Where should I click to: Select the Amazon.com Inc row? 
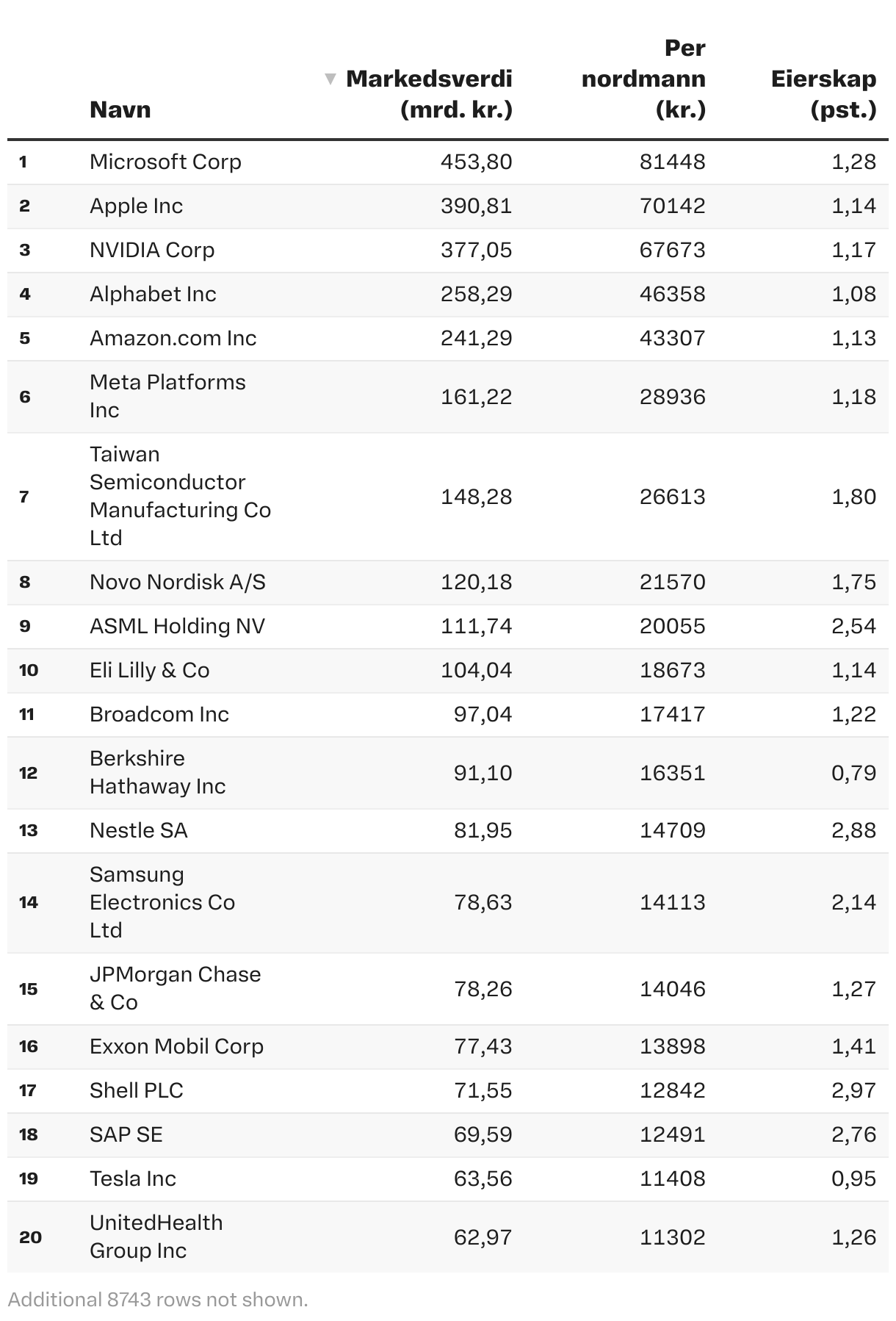[x=173, y=338]
